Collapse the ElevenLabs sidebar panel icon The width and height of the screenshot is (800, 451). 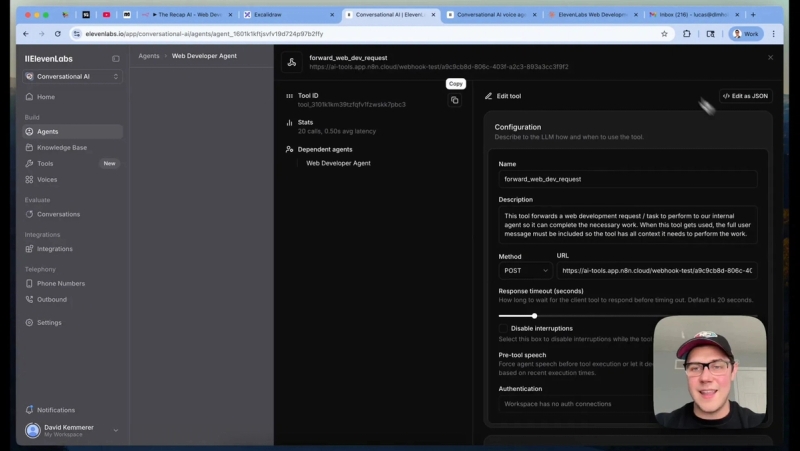(x=116, y=59)
